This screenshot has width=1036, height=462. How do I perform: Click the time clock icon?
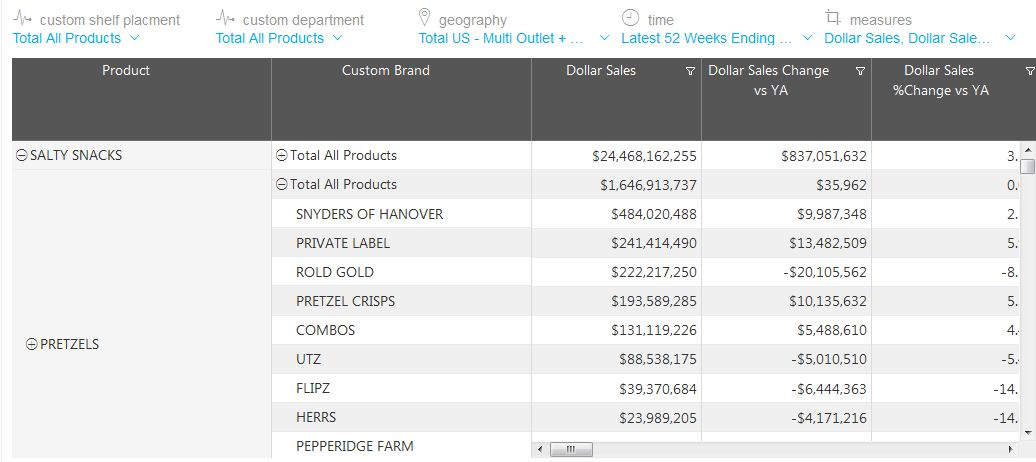pyautogui.click(x=630, y=18)
